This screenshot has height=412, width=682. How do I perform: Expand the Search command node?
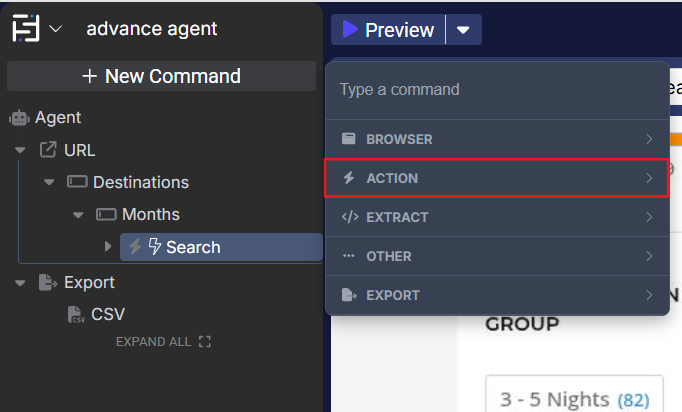click(109, 247)
